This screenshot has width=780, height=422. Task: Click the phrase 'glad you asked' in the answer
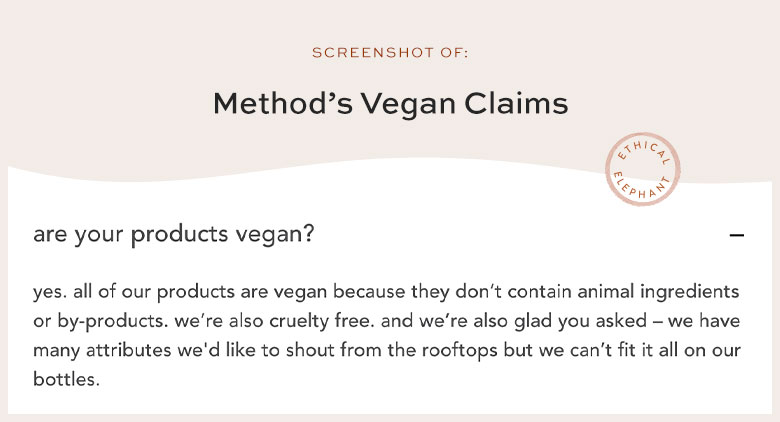tap(581, 321)
